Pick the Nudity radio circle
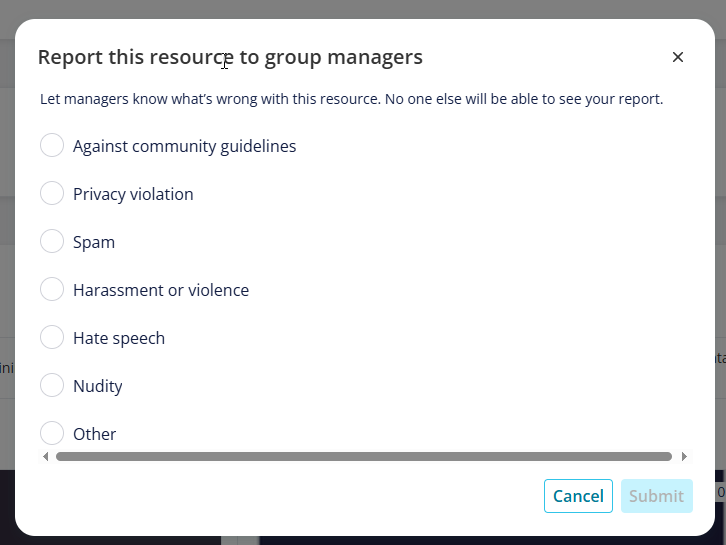This screenshot has height=545, width=726. pos(52,385)
